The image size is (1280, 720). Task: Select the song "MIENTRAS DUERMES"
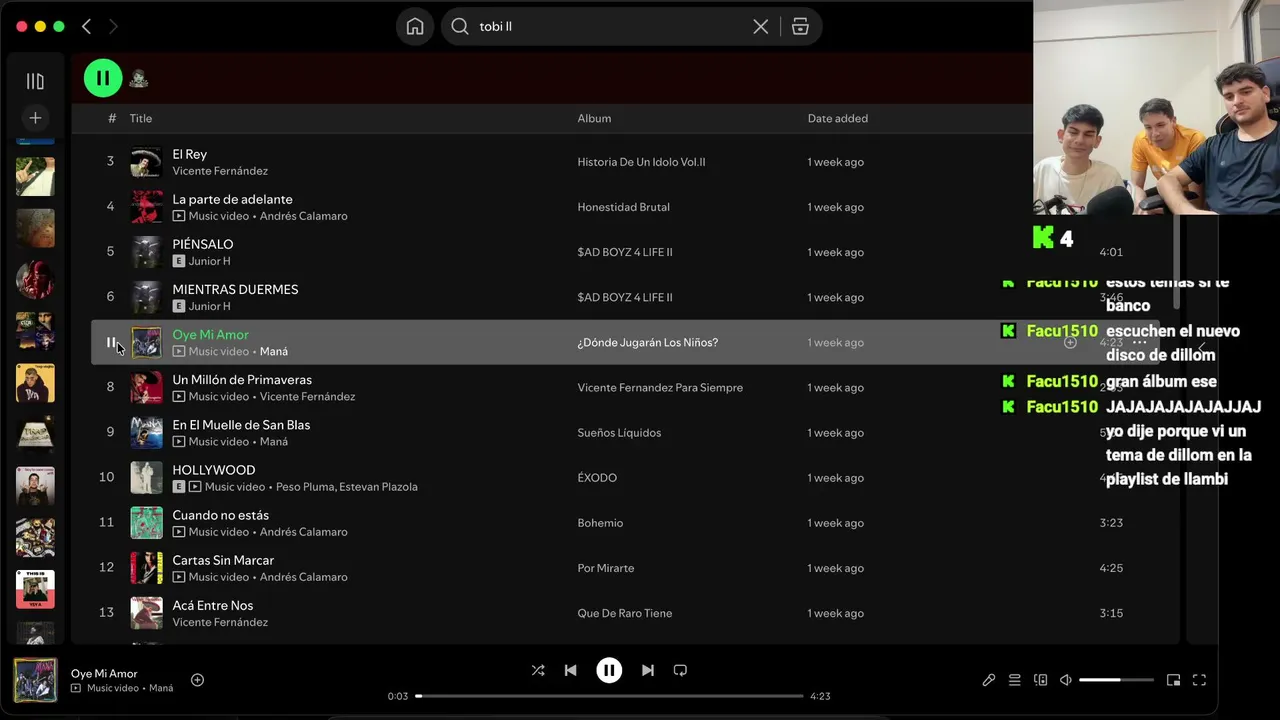235,289
